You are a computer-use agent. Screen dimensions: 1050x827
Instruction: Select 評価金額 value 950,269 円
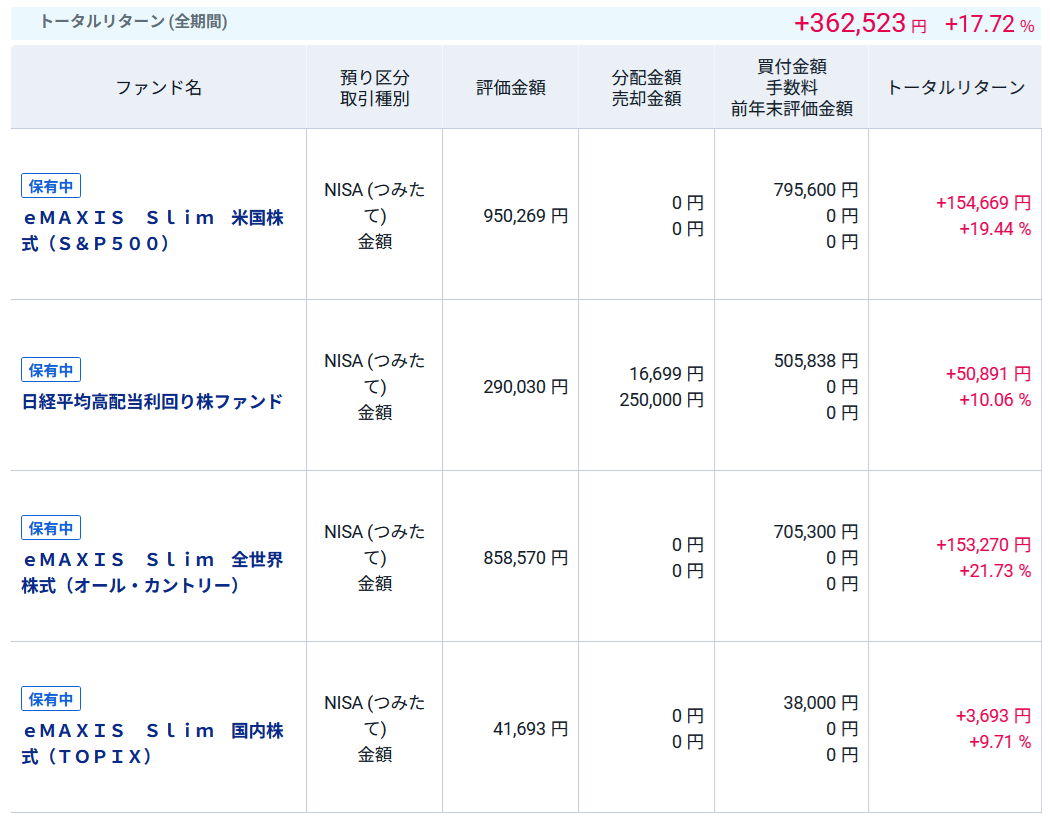(x=526, y=216)
